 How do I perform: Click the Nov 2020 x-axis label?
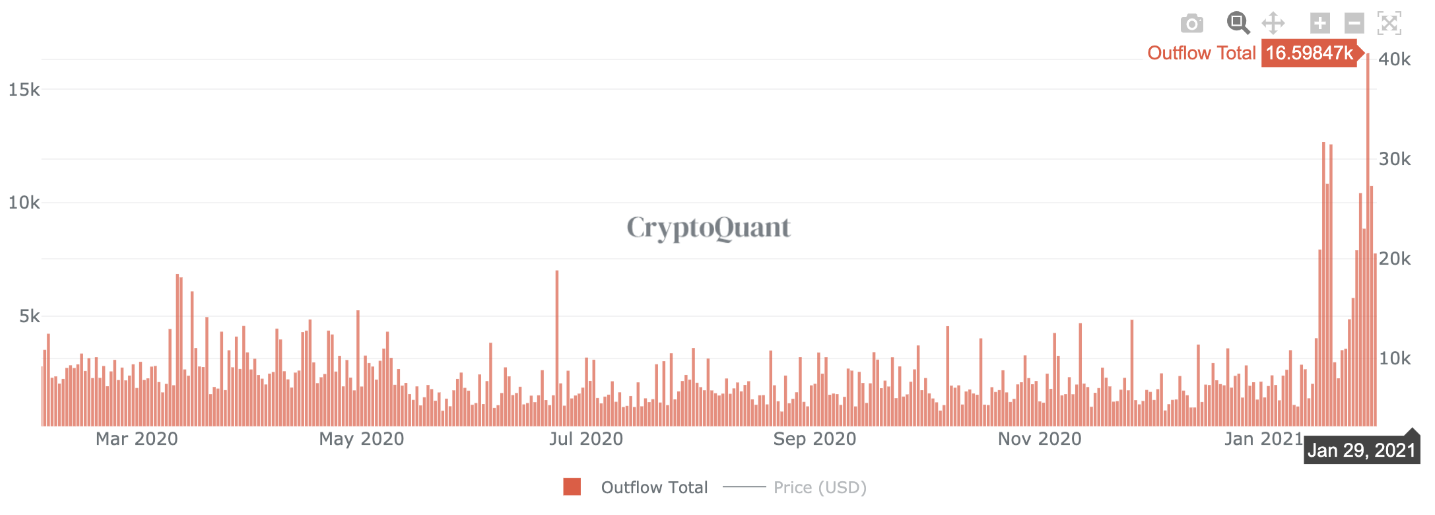1040,439
